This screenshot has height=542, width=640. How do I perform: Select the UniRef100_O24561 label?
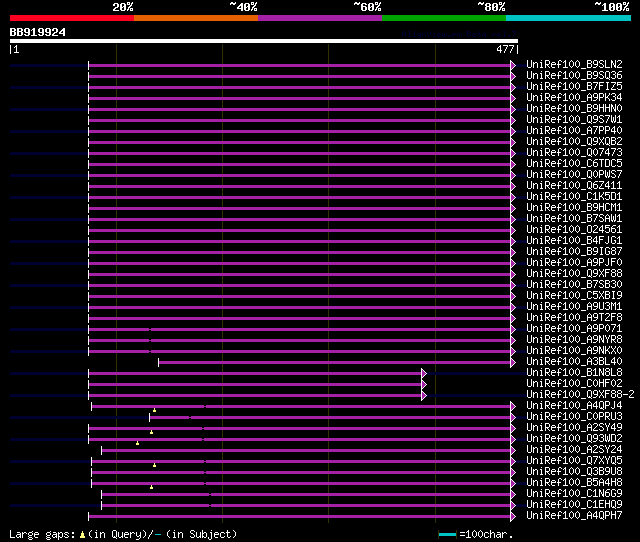(x=574, y=230)
